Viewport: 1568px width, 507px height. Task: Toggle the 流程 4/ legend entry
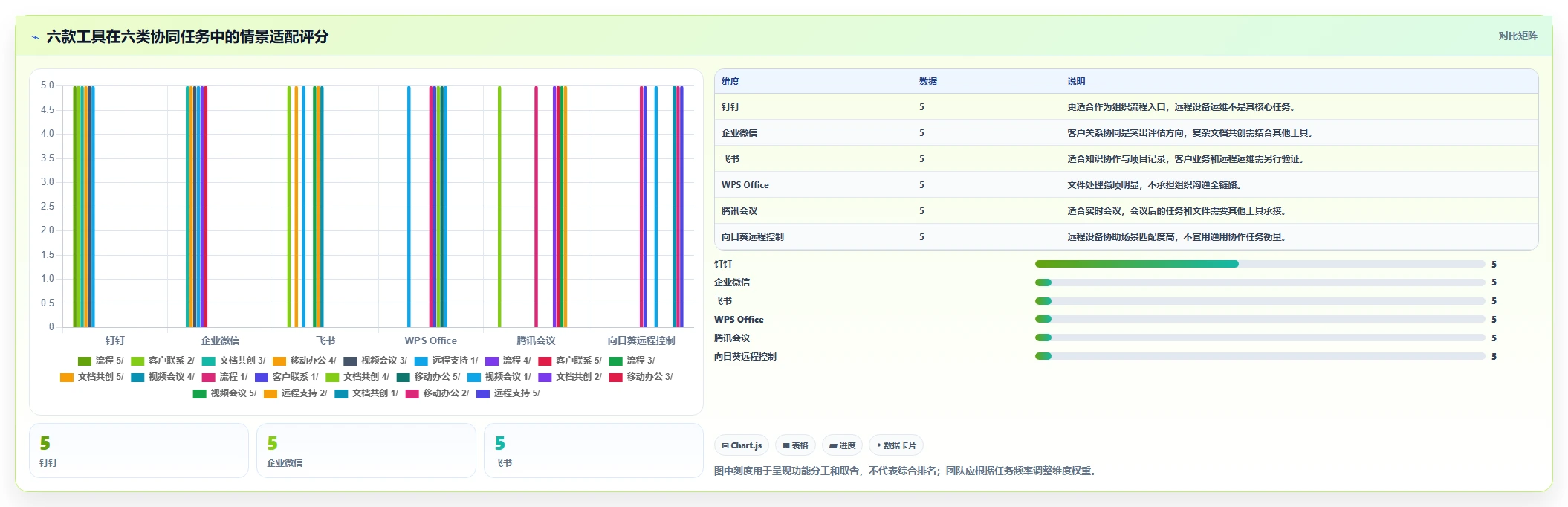click(x=508, y=361)
